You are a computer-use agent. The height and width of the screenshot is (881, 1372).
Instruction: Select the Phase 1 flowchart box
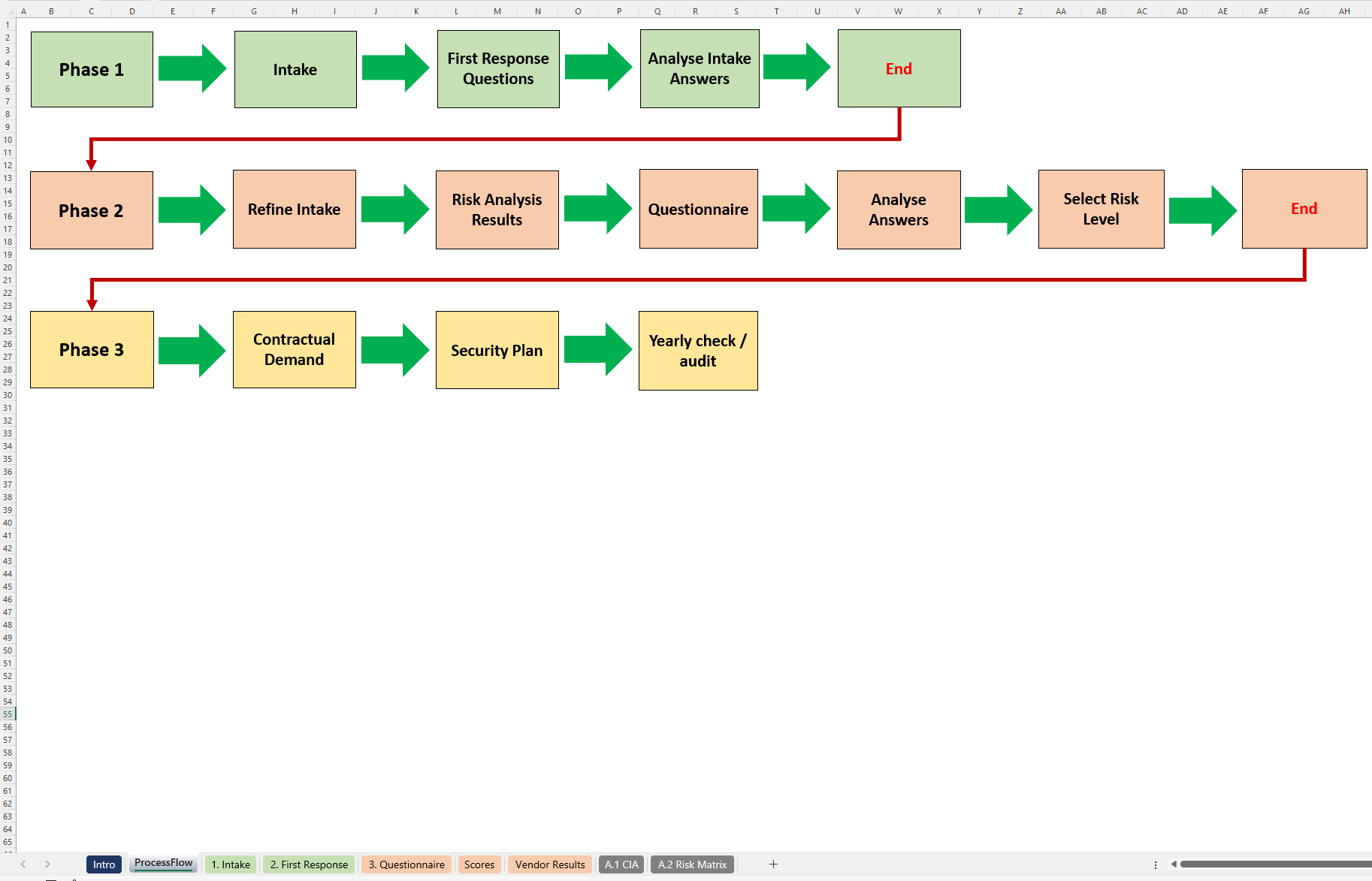click(x=91, y=68)
